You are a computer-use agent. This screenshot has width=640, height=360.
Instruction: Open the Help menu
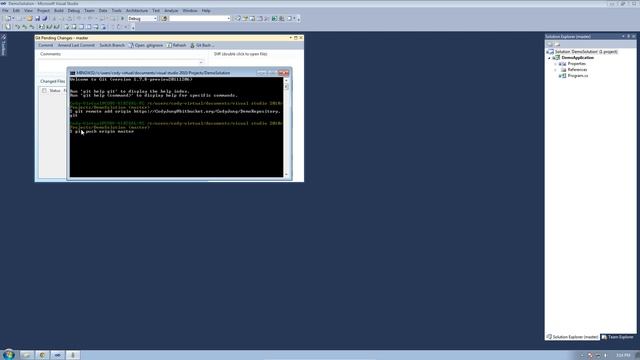pyautogui.click(x=206, y=11)
